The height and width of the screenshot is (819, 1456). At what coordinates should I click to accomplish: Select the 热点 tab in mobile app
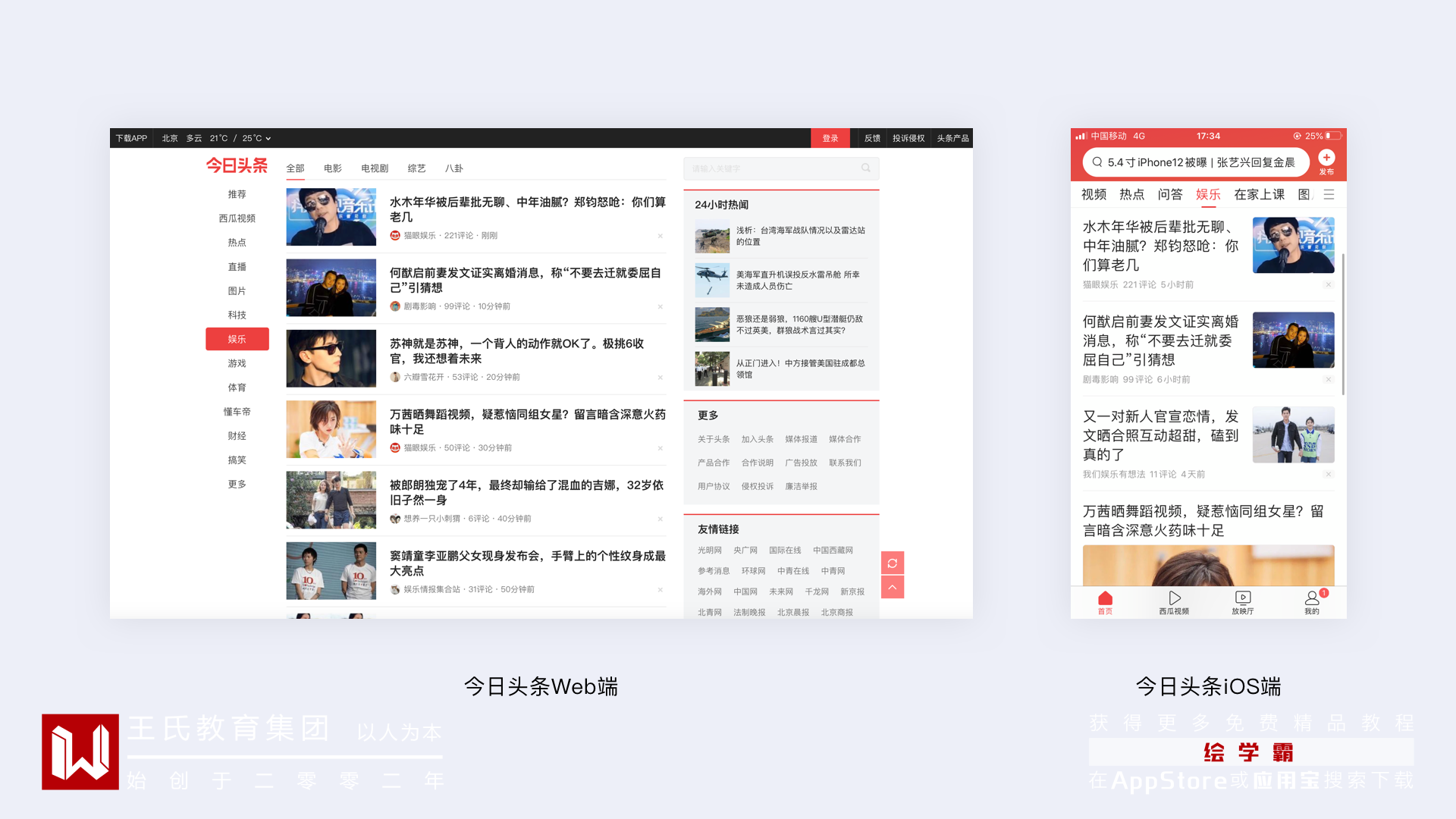coord(1131,195)
